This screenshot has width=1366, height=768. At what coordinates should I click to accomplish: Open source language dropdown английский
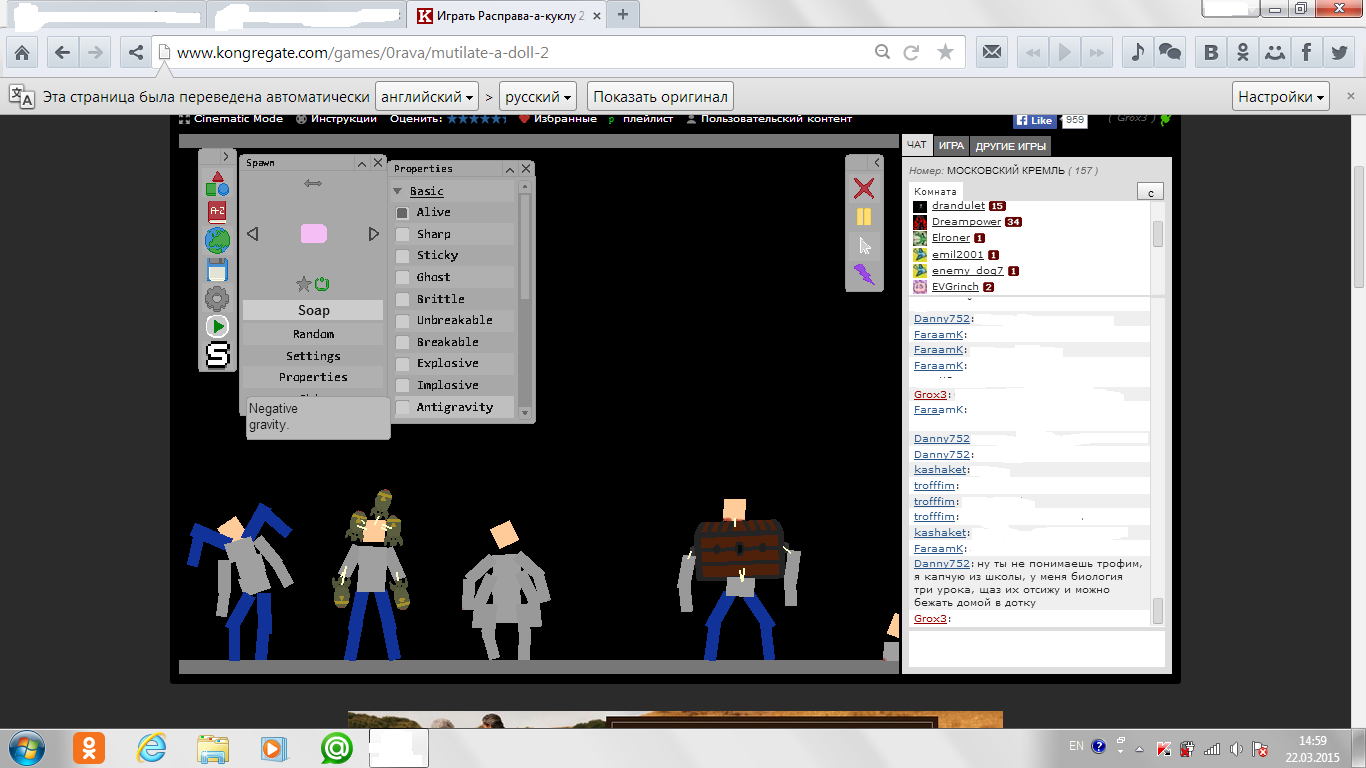pos(427,97)
